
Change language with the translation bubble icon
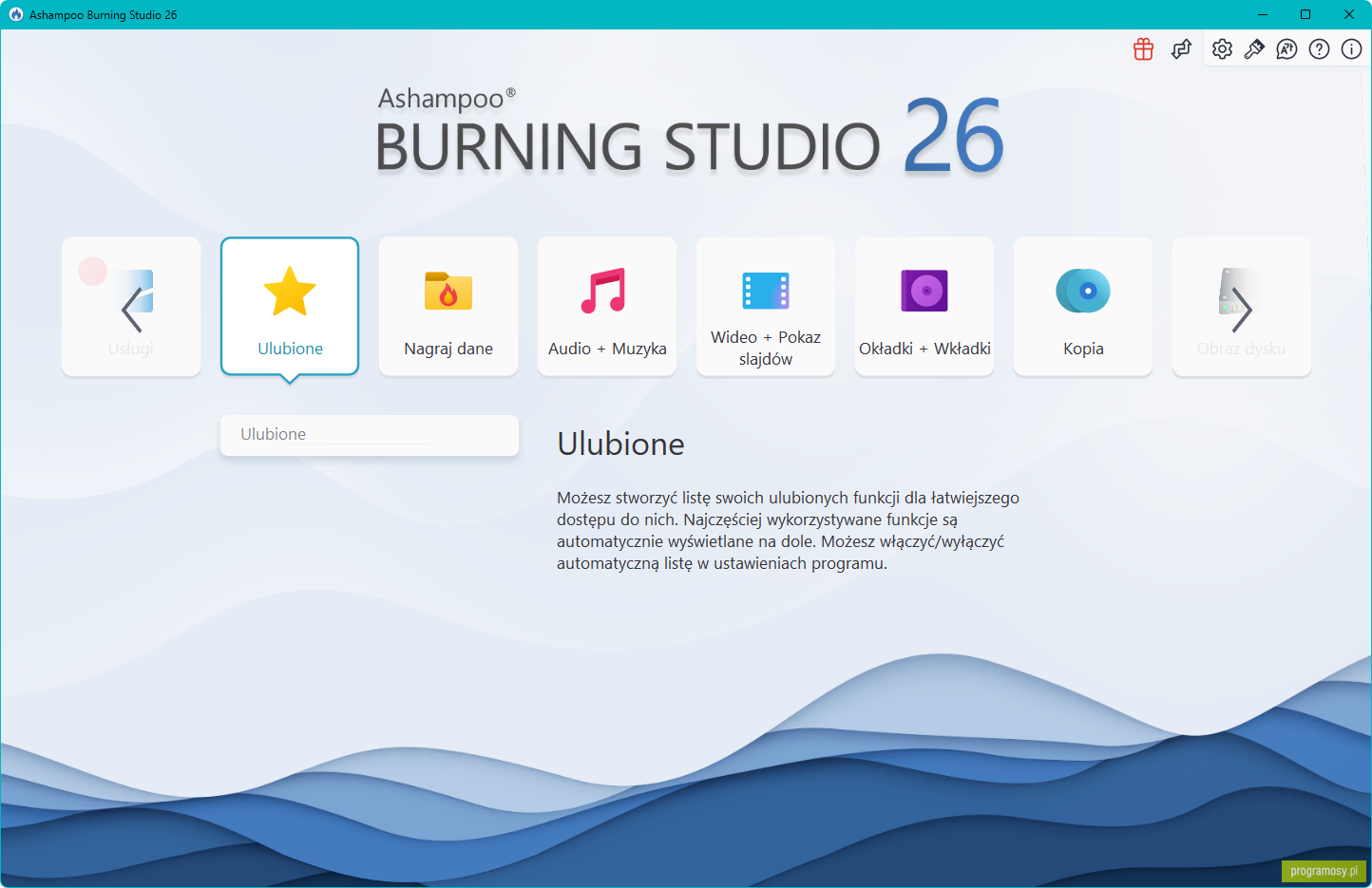[x=1286, y=49]
